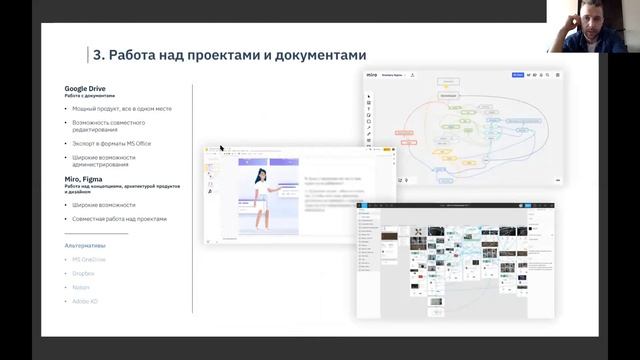Viewport: 640px width, 360px height.
Task: Click bullet "Возможность совместного редактирования"
Action: pyautogui.click(x=109, y=126)
